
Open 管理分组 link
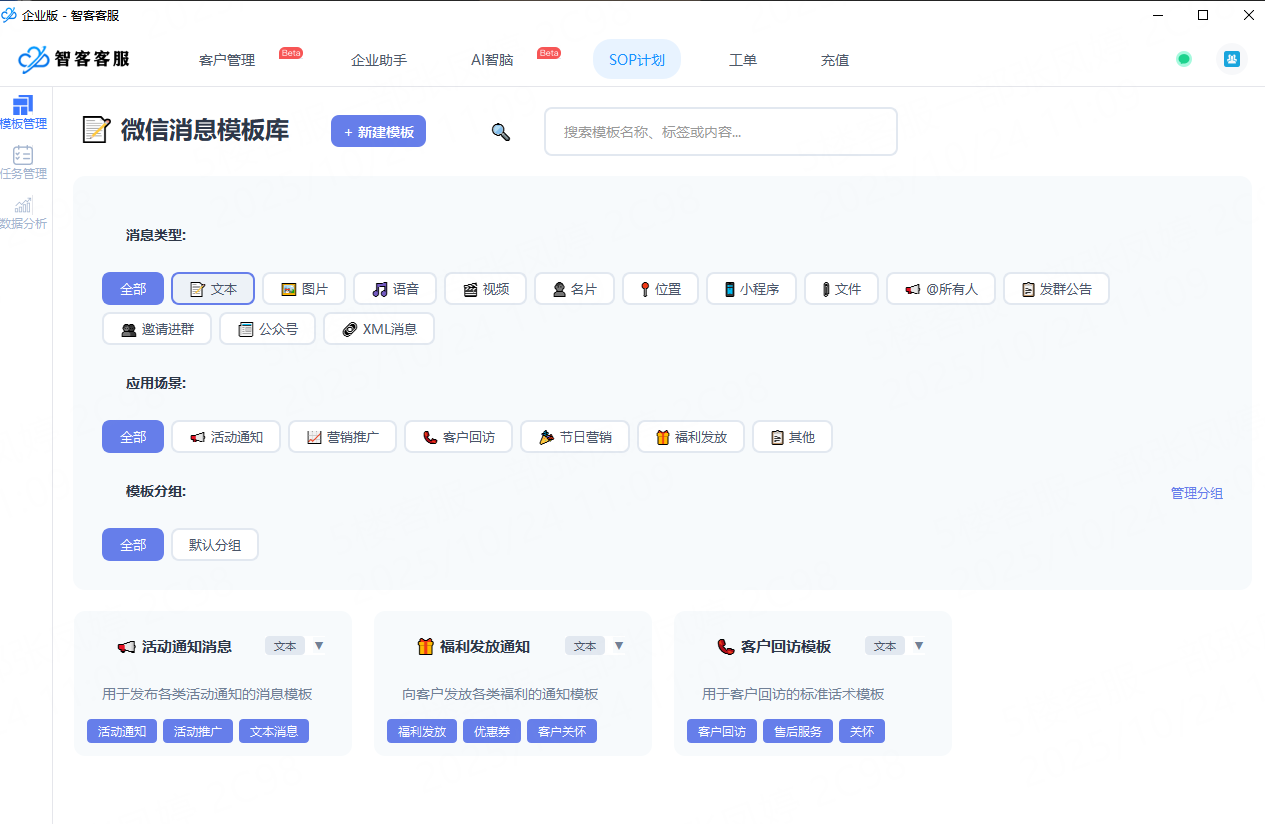pyautogui.click(x=1196, y=492)
